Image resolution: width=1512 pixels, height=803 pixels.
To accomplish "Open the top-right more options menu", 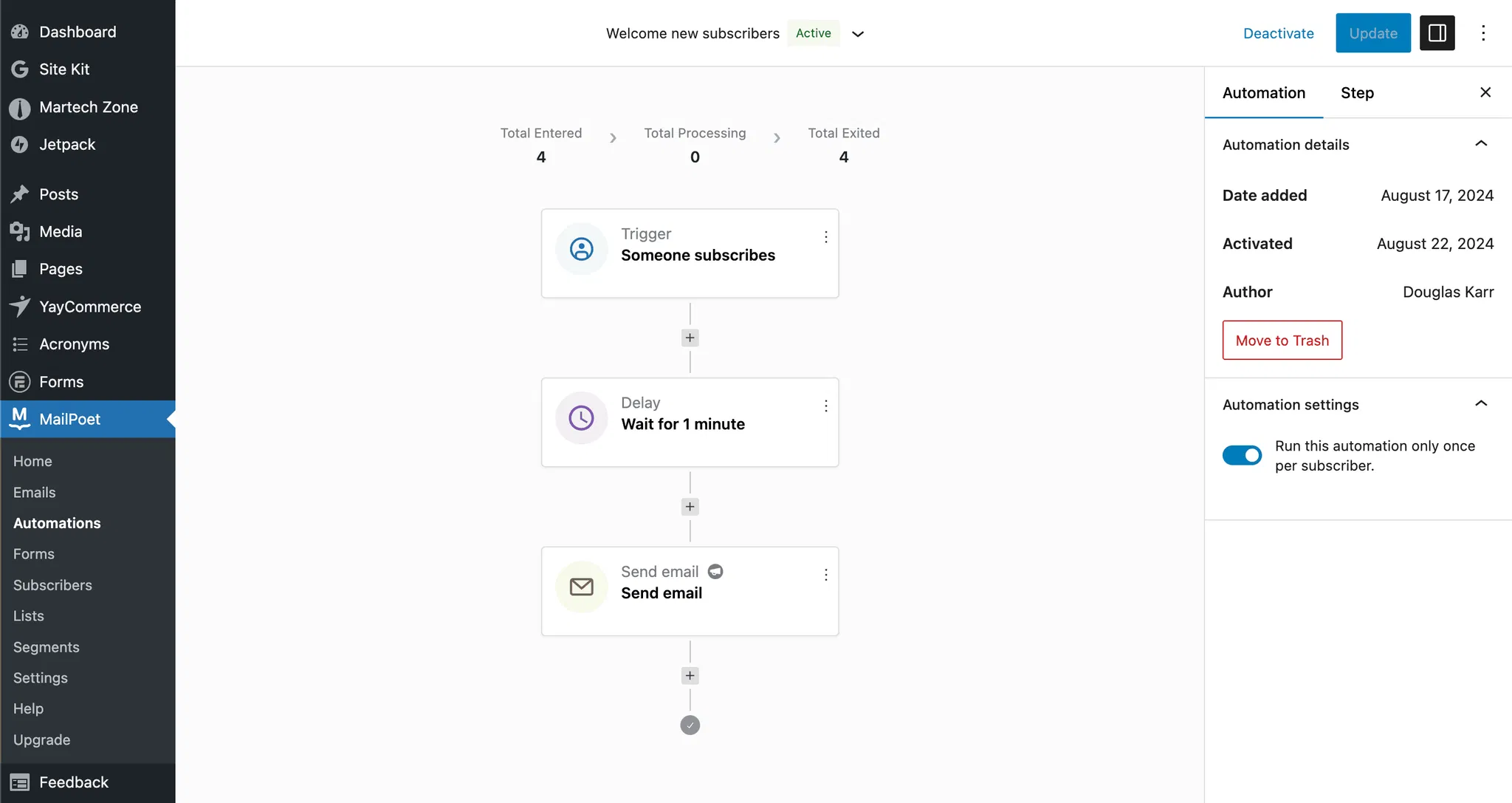I will (1483, 33).
